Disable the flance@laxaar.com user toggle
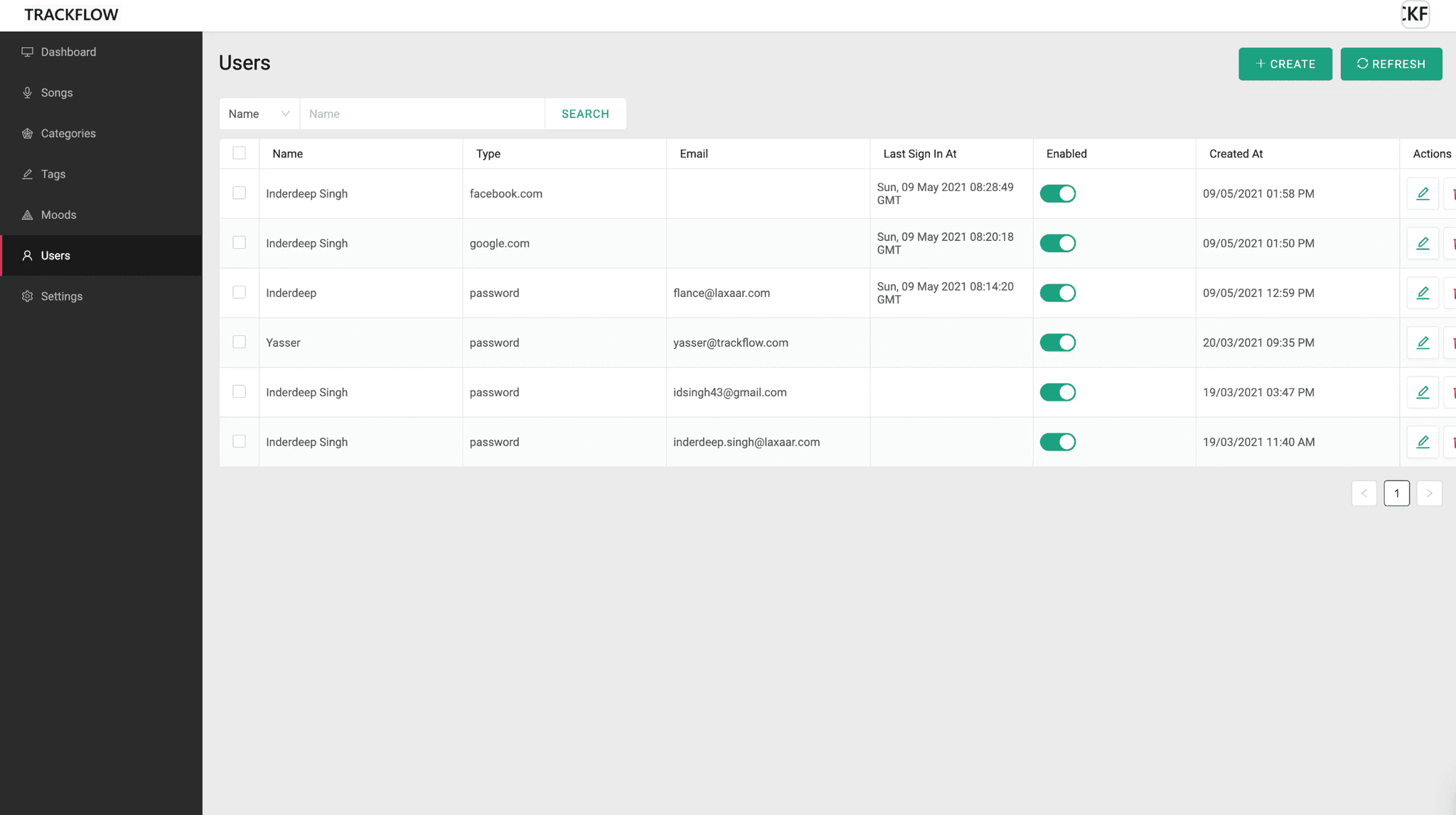This screenshot has height=815, width=1456. click(x=1058, y=293)
